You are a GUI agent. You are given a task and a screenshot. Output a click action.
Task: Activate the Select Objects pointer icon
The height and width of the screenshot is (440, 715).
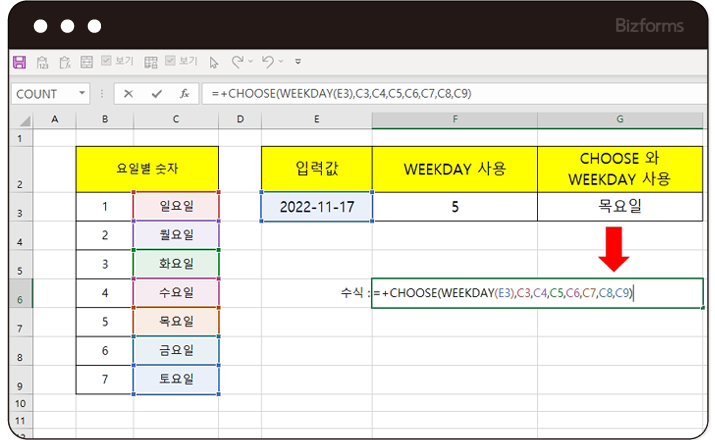tap(214, 62)
